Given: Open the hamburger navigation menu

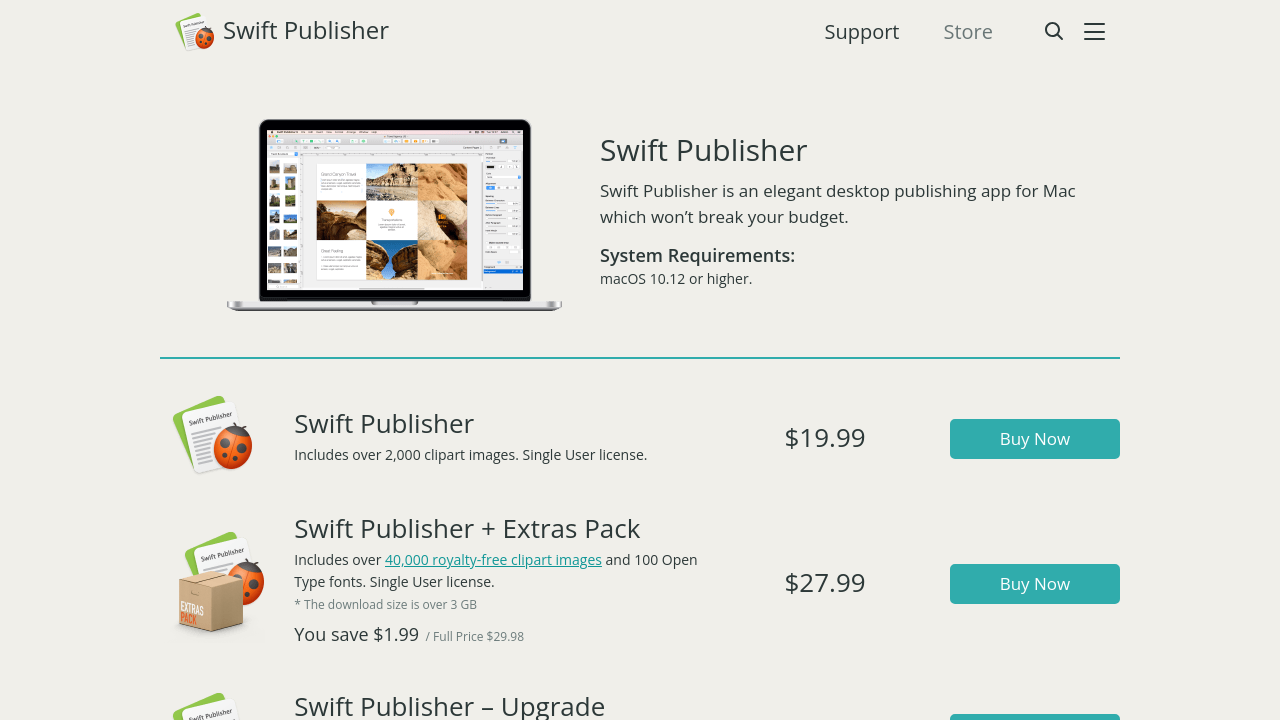Looking at the screenshot, I should (1094, 30).
